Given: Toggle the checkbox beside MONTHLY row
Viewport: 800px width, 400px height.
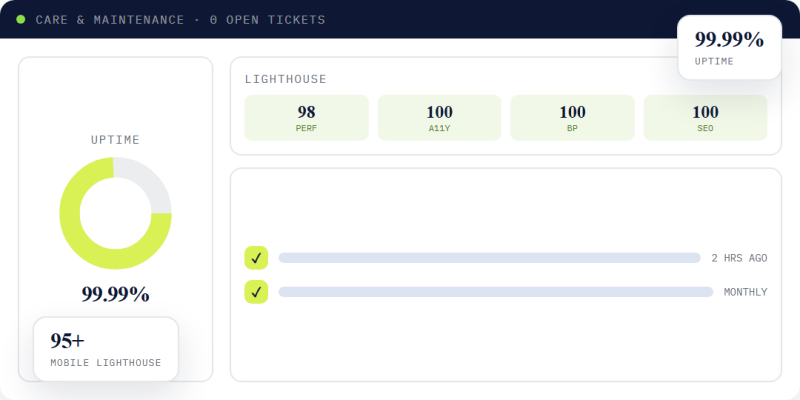Looking at the screenshot, I should pos(256,292).
